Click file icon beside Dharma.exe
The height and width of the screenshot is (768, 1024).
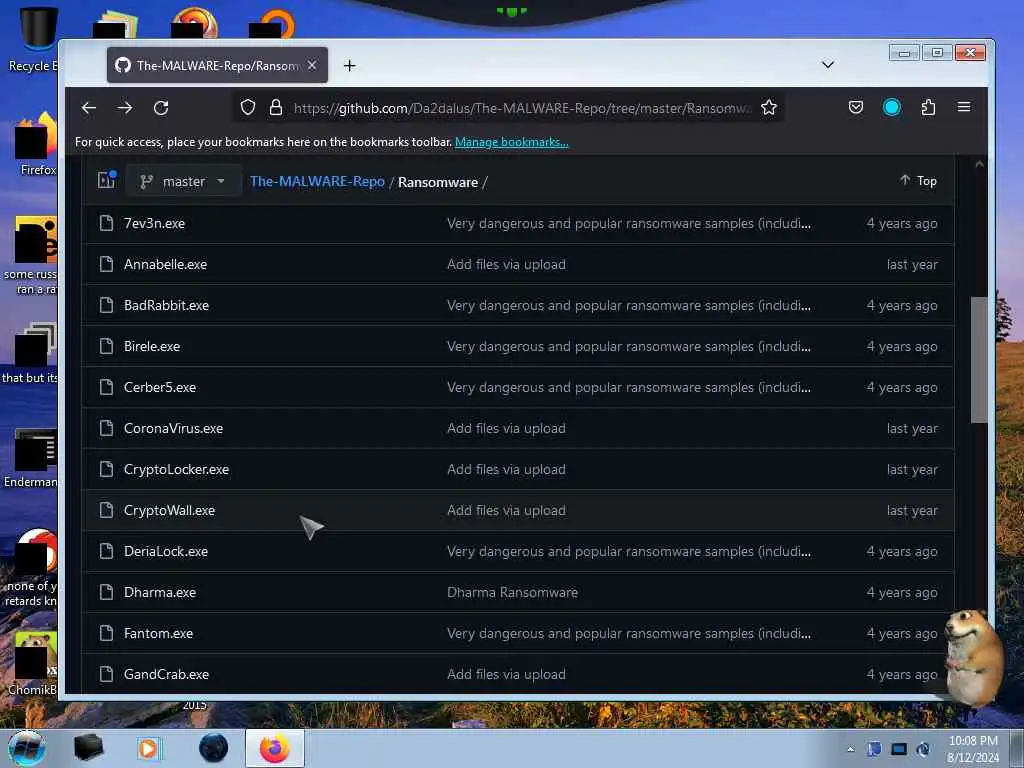pyautogui.click(x=106, y=592)
